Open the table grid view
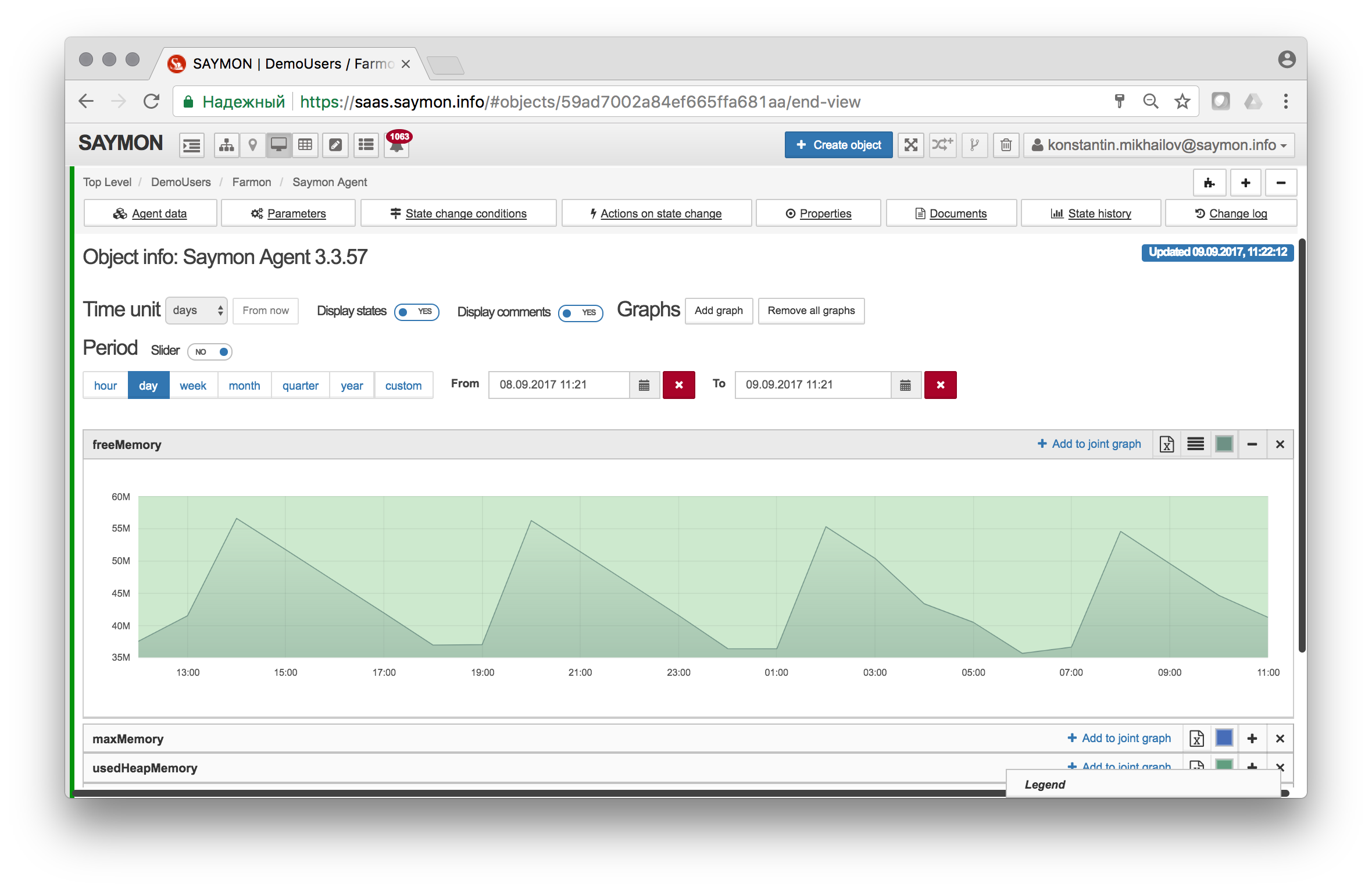 pos(305,145)
